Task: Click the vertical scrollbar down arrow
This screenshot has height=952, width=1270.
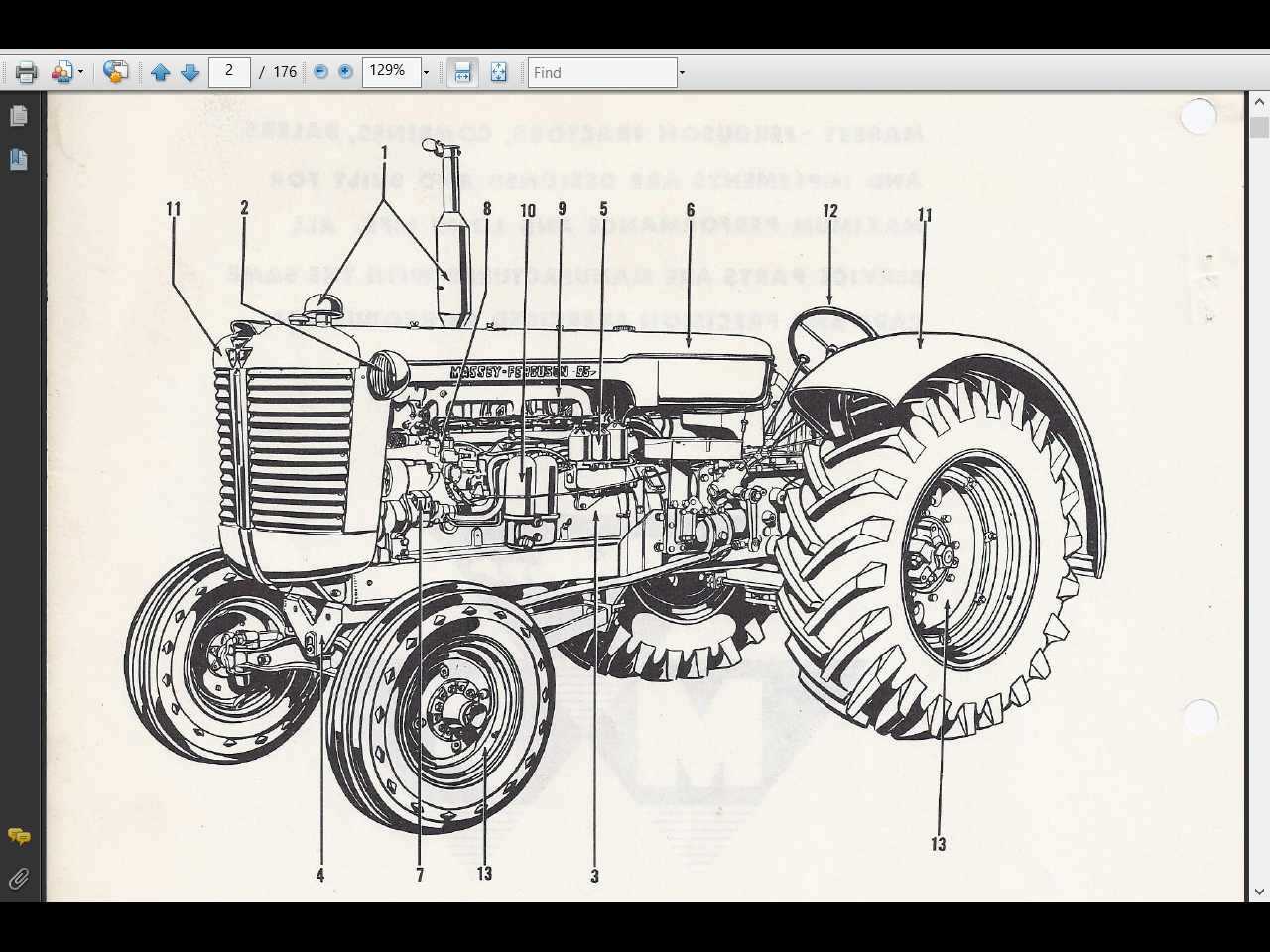Action: click(x=1259, y=892)
